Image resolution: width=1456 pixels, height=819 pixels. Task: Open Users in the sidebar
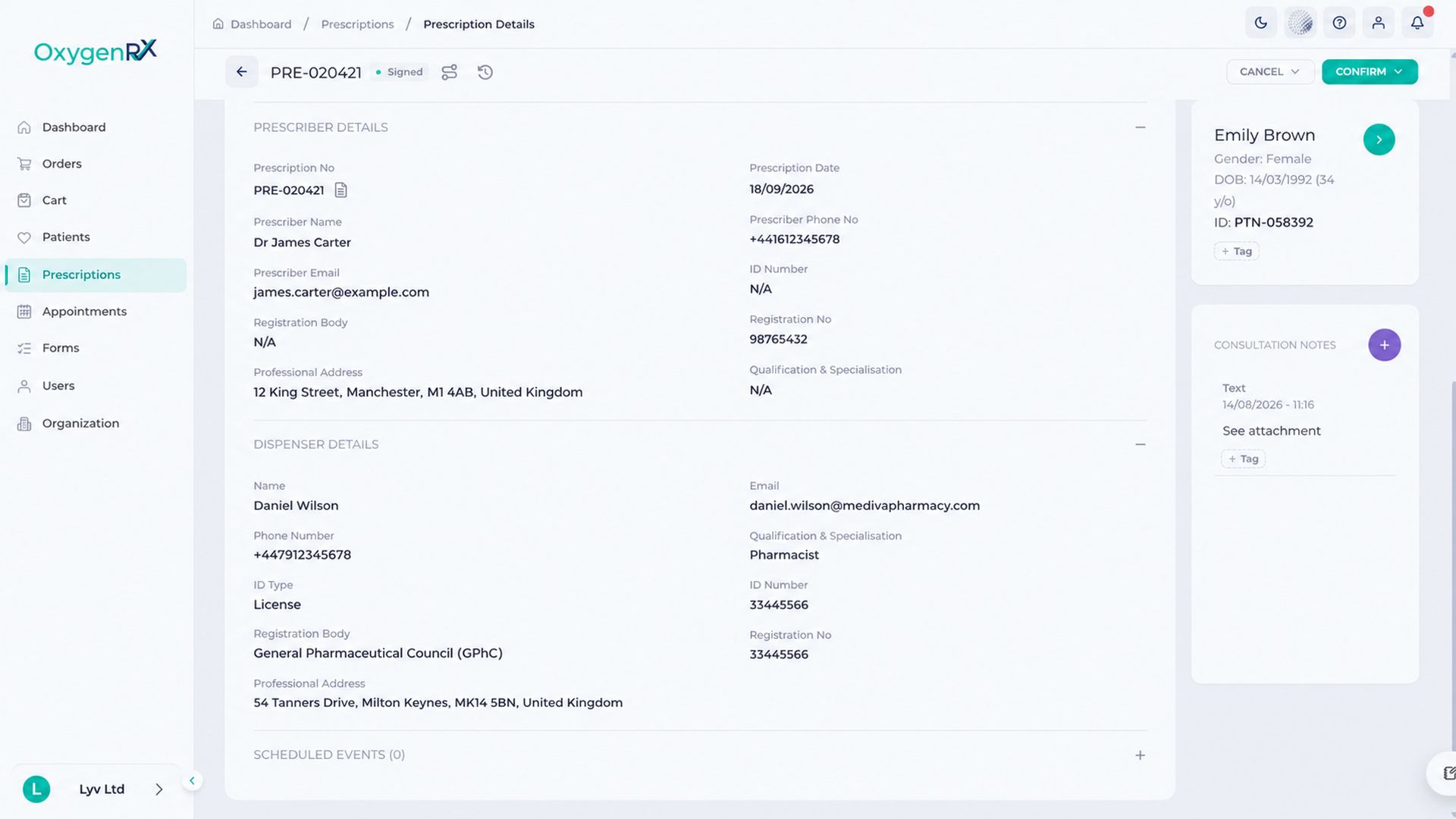point(96,386)
